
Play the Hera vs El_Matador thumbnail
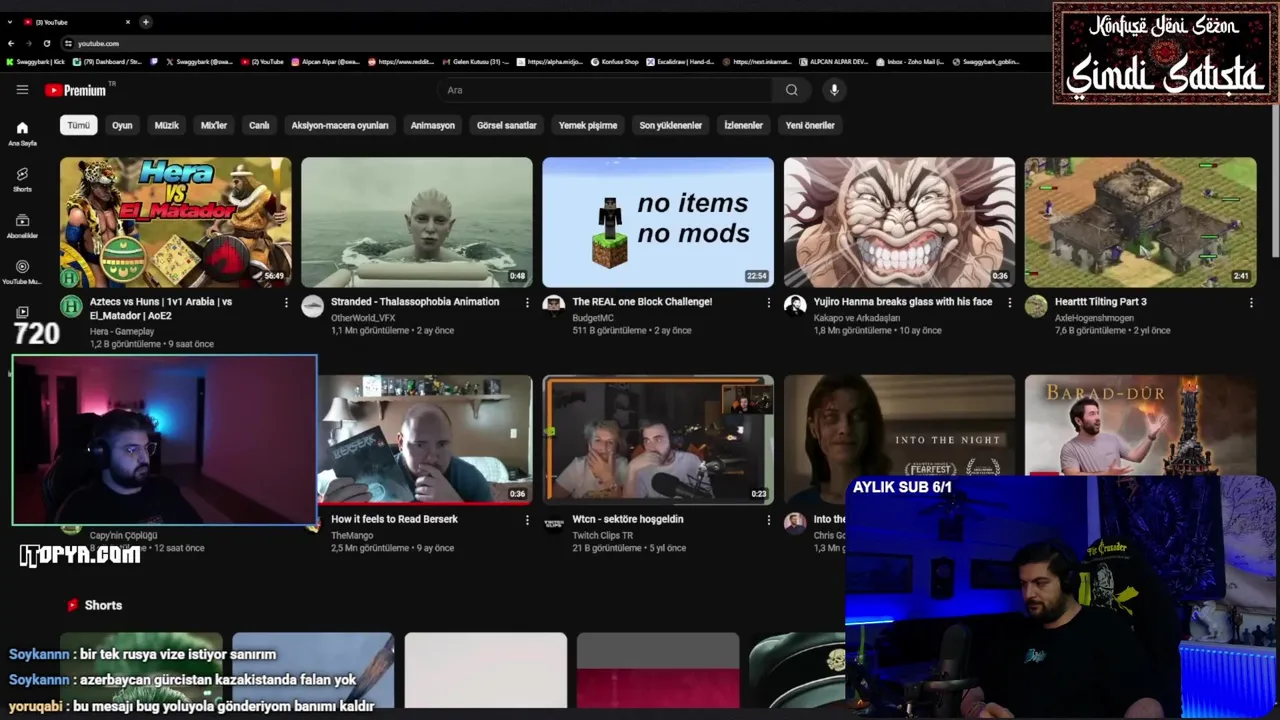(176, 222)
